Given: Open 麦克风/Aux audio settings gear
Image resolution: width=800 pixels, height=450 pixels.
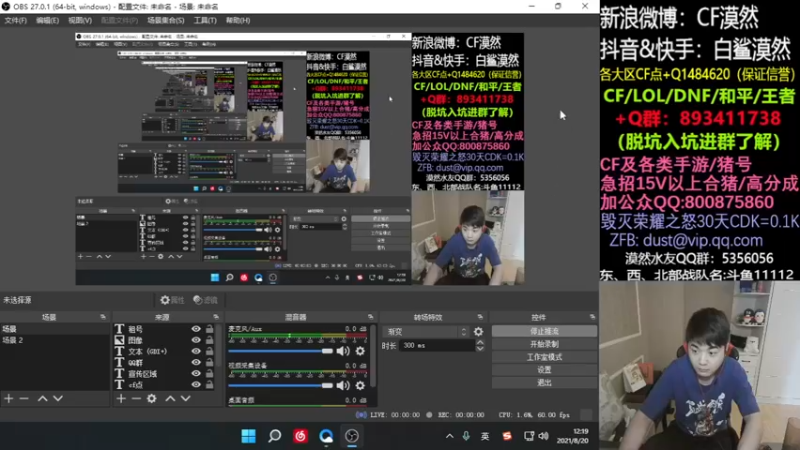Looking at the screenshot, I should pos(360,351).
